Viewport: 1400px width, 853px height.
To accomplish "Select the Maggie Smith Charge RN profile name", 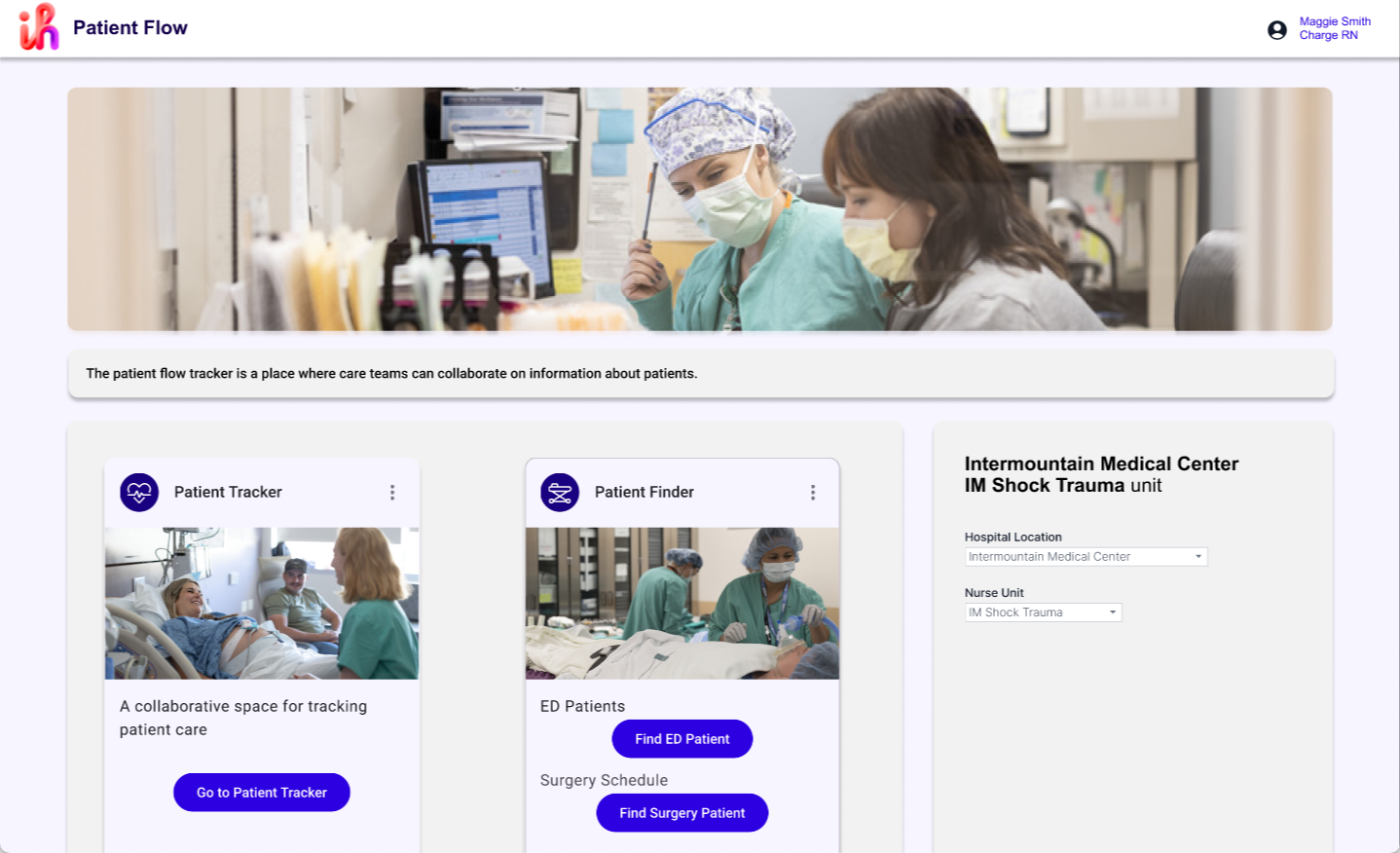I will pyautogui.click(x=1334, y=28).
